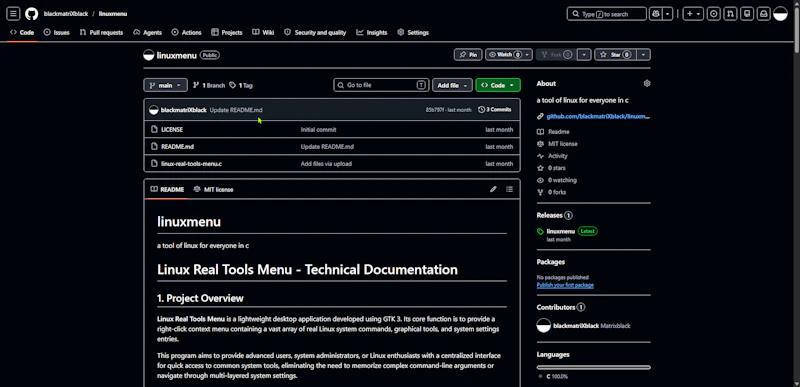Image resolution: width=800 pixels, height=387 pixels.
Task: Switch to the Pull requests tab
Action: [101, 32]
